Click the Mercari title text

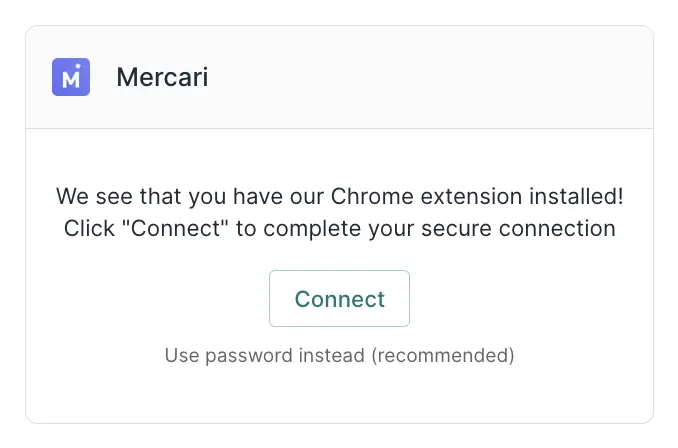(162, 77)
